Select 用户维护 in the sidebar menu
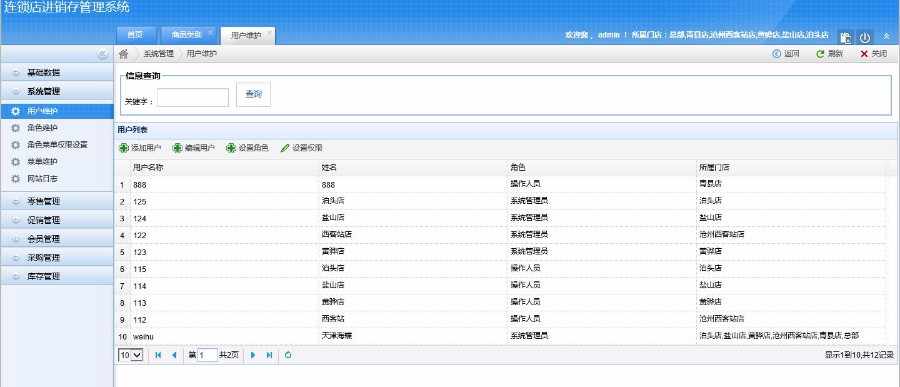Image resolution: width=900 pixels, height=387 pixels. [x=57, y=111]
